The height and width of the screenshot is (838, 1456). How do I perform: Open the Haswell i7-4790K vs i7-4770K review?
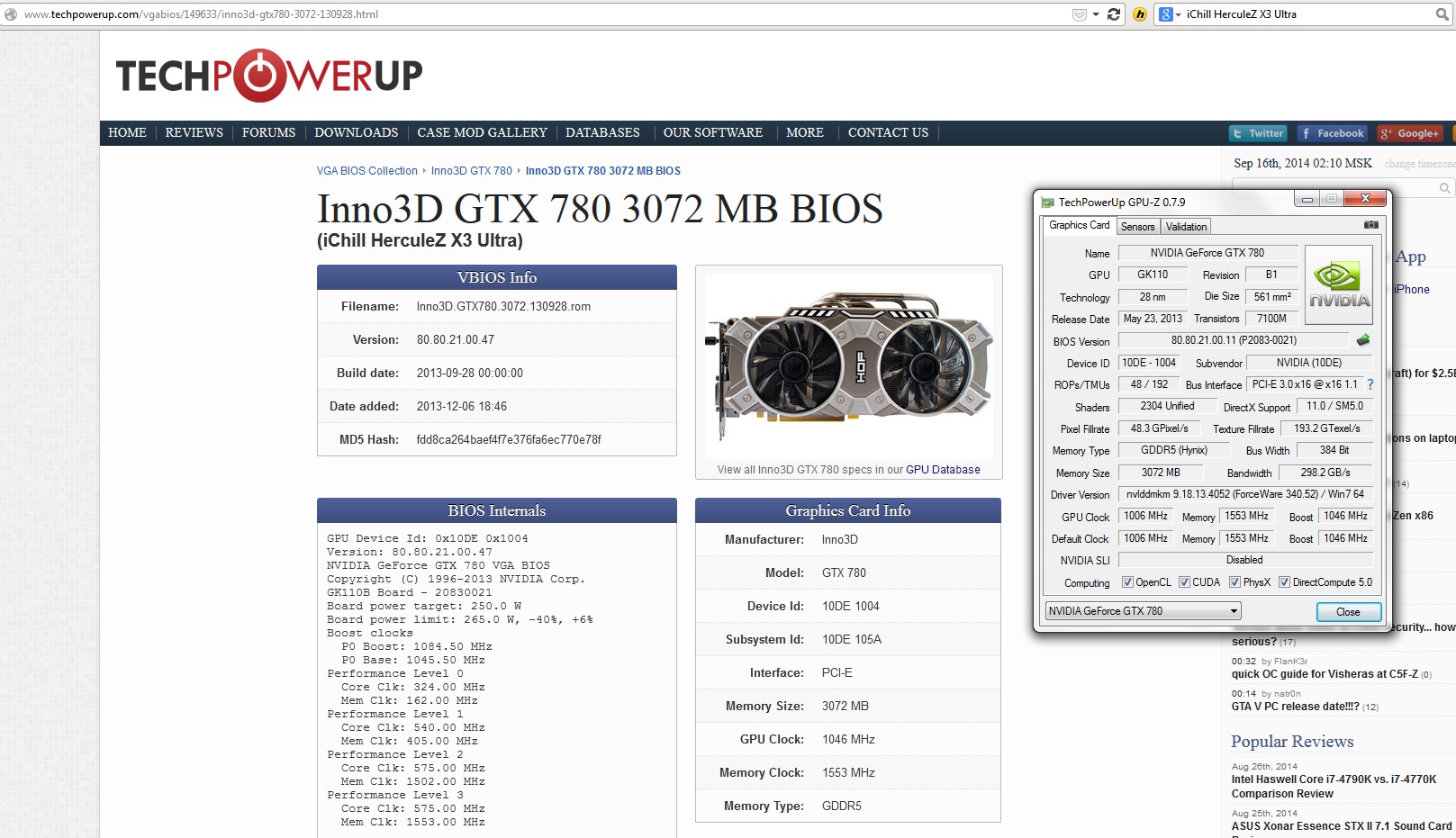[x=1334, y=787]
